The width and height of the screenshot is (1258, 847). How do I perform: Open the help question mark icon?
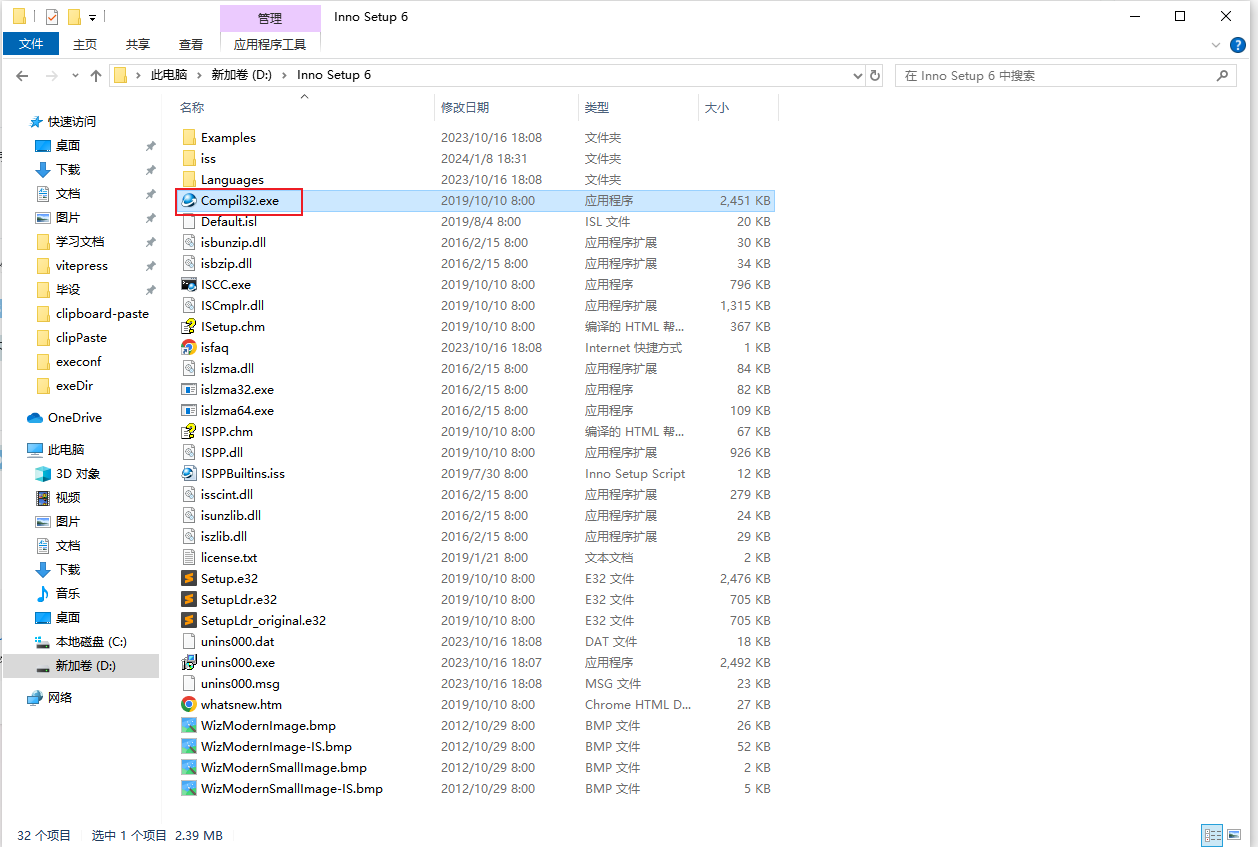pos(1238,44)
